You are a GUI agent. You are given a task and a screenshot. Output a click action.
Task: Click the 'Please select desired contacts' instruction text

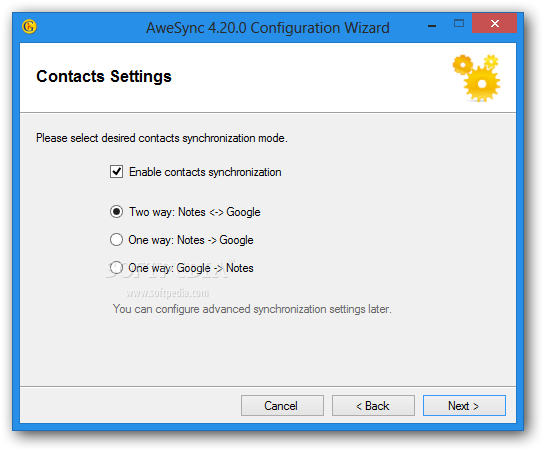pos(162,138)
